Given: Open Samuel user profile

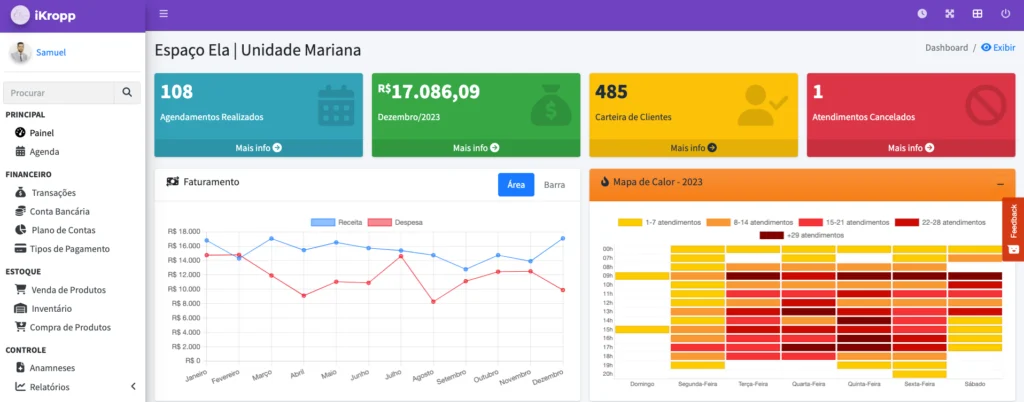Looking at the screenshot, I should 51,52.
